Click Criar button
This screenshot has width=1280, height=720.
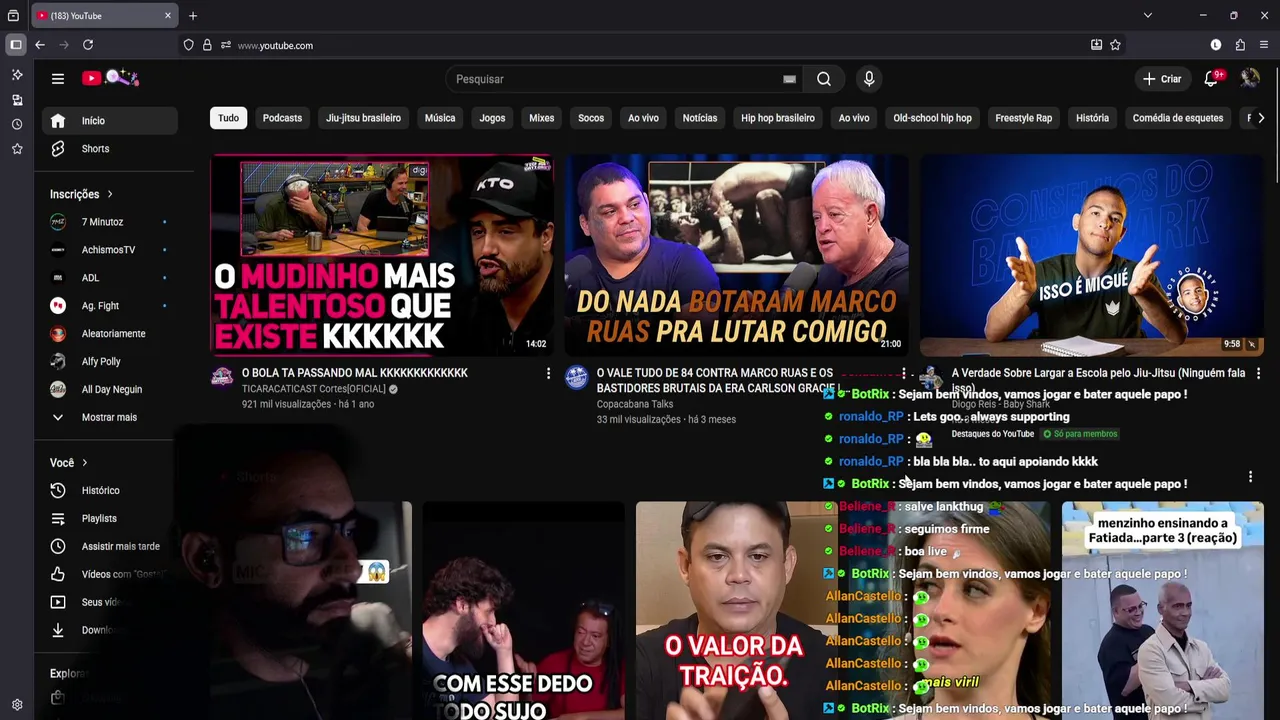(x=1162, y=79)
